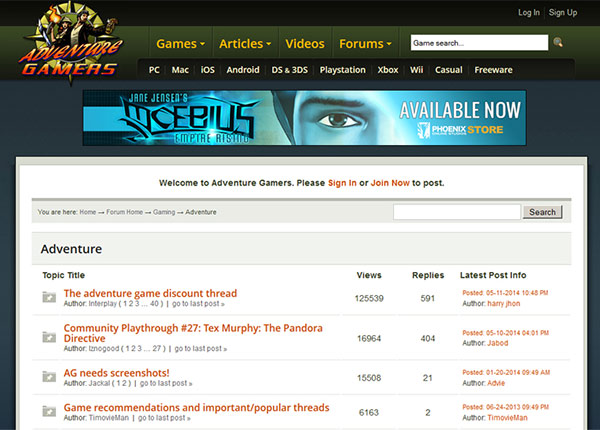Click the Join Now link
Screen dimensions: 600x430
pyautogui.click(x=390, y=183)
